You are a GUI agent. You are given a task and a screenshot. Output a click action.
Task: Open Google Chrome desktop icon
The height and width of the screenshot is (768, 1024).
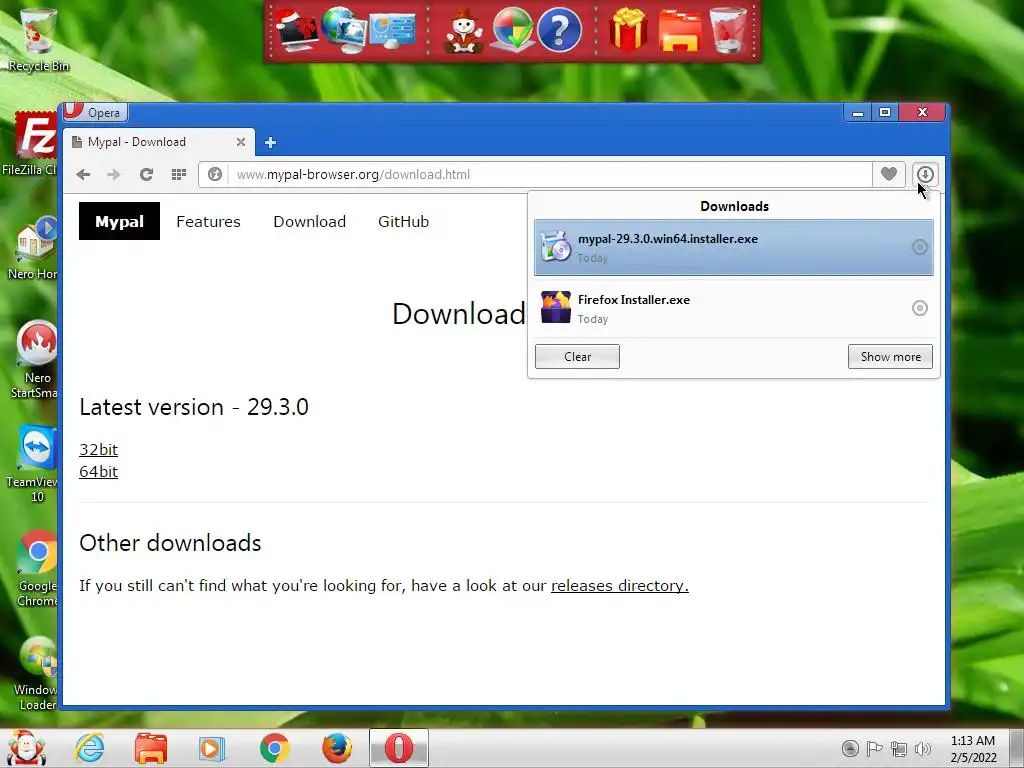36,569
